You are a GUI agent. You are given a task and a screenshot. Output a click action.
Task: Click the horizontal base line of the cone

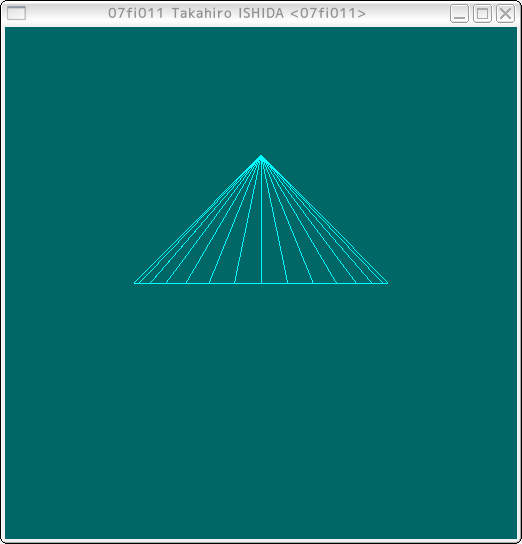261,283
